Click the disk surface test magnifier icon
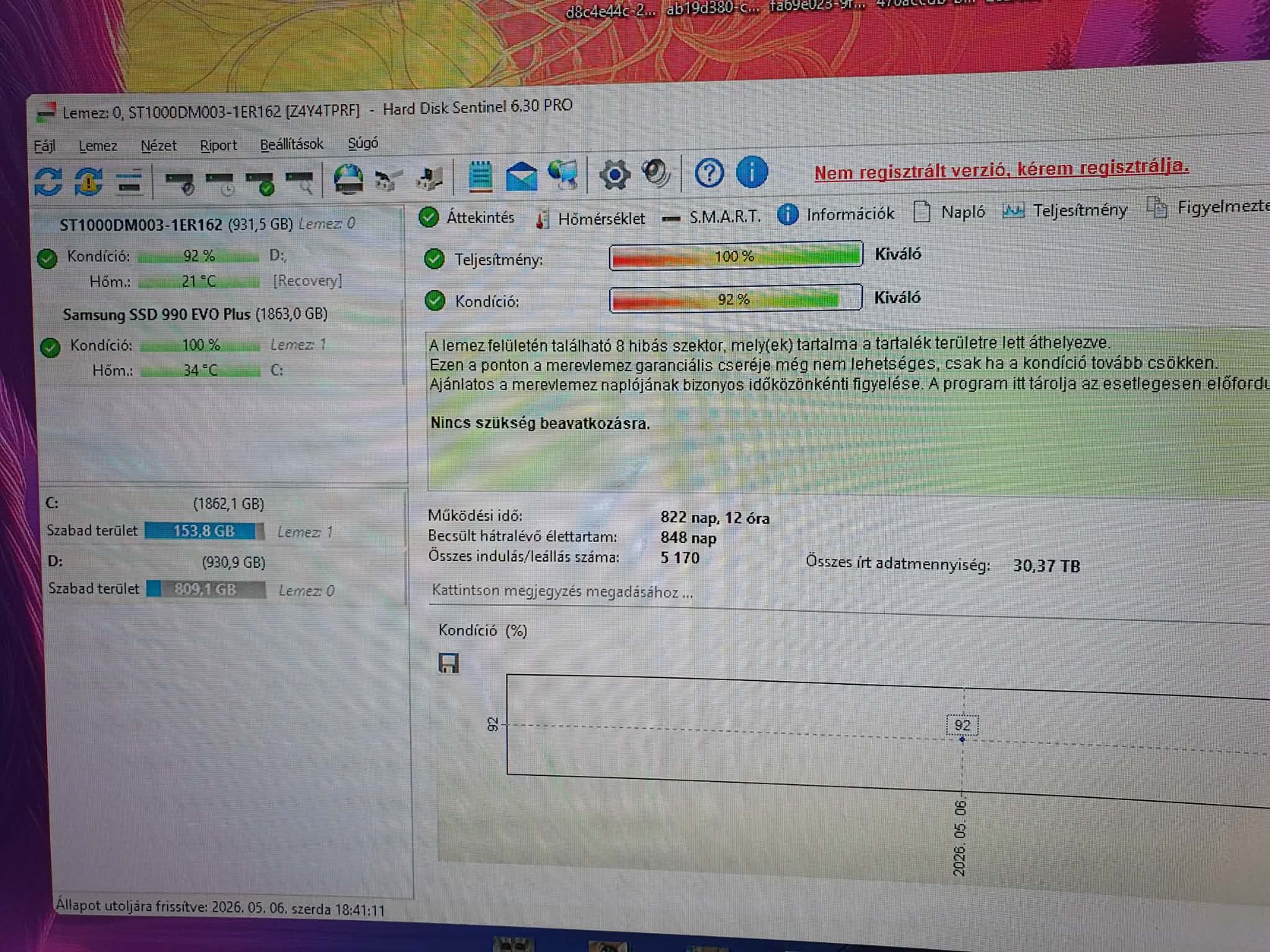1270x952 pixels. pyautogui.click(x=301, y=182)
